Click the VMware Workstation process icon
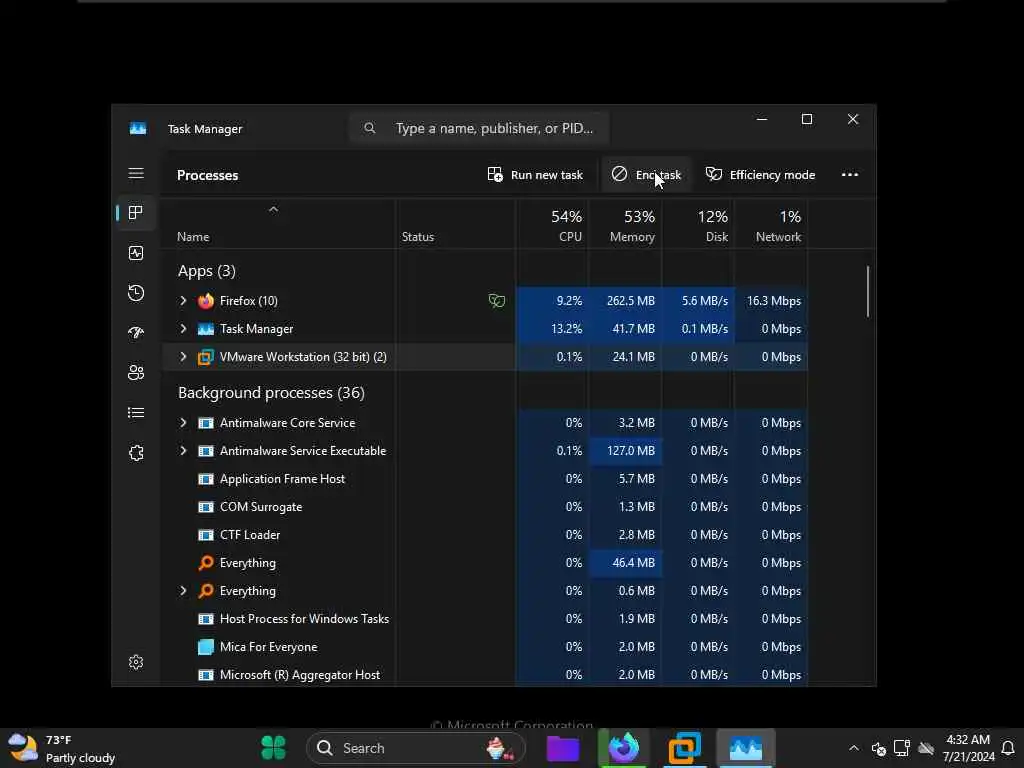 tap(206, 357)
